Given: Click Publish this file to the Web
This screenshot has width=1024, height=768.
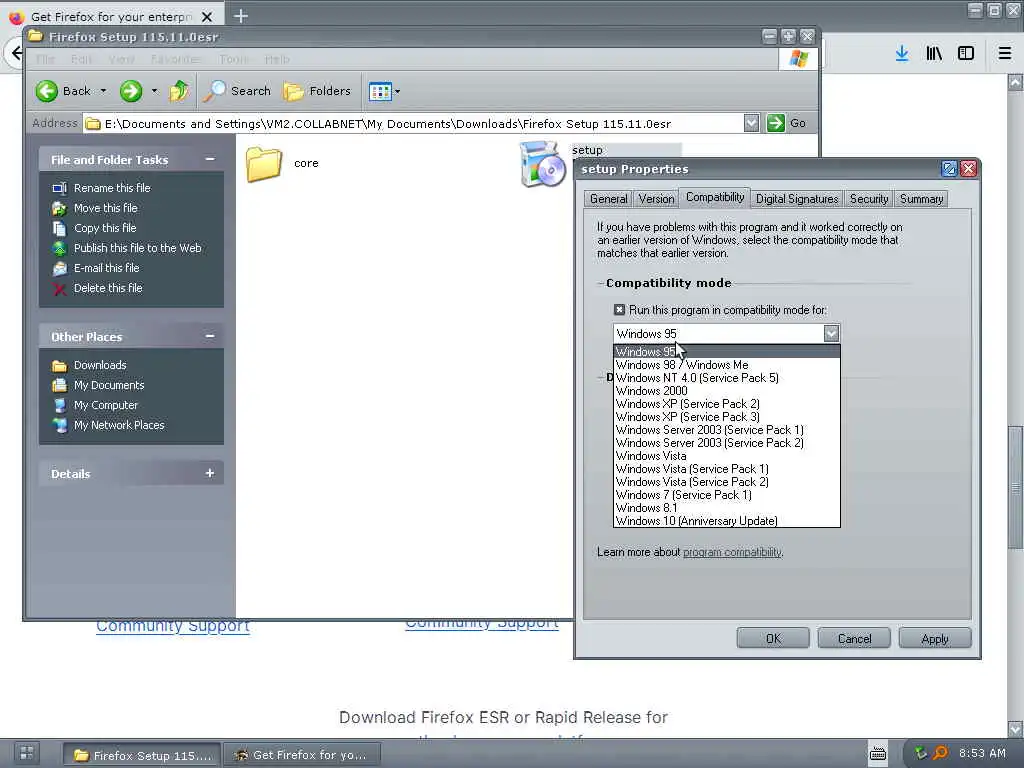Looking at the screenshot, I should tap(137, 248).
